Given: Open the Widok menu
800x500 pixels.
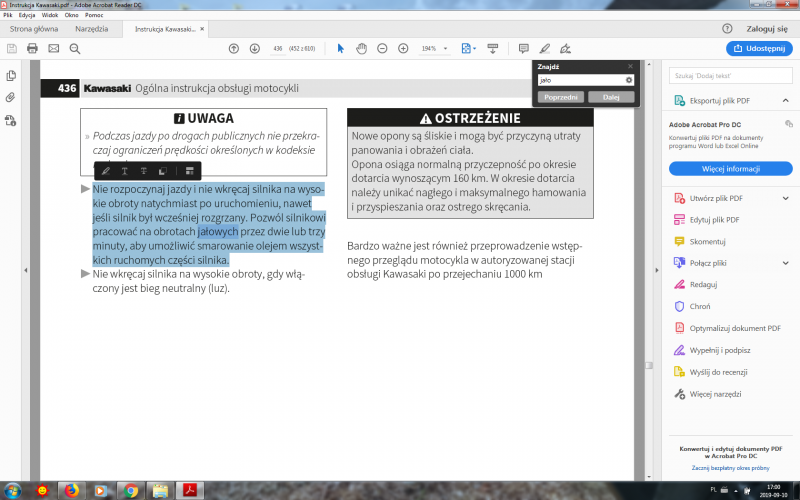Looking at the screenshot, I should click(50, 15).
